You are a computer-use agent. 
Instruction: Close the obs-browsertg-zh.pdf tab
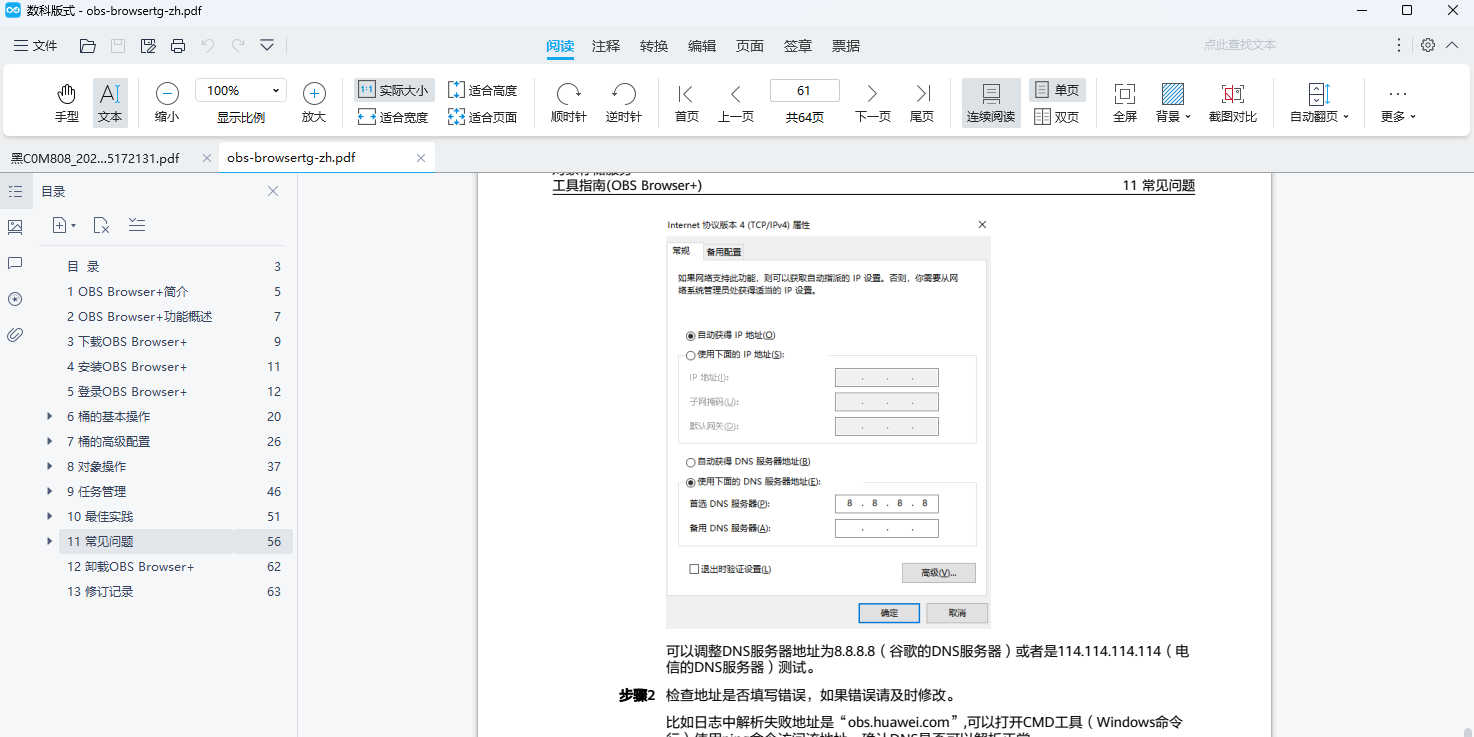pyautogui.click(x=421, y=158)
